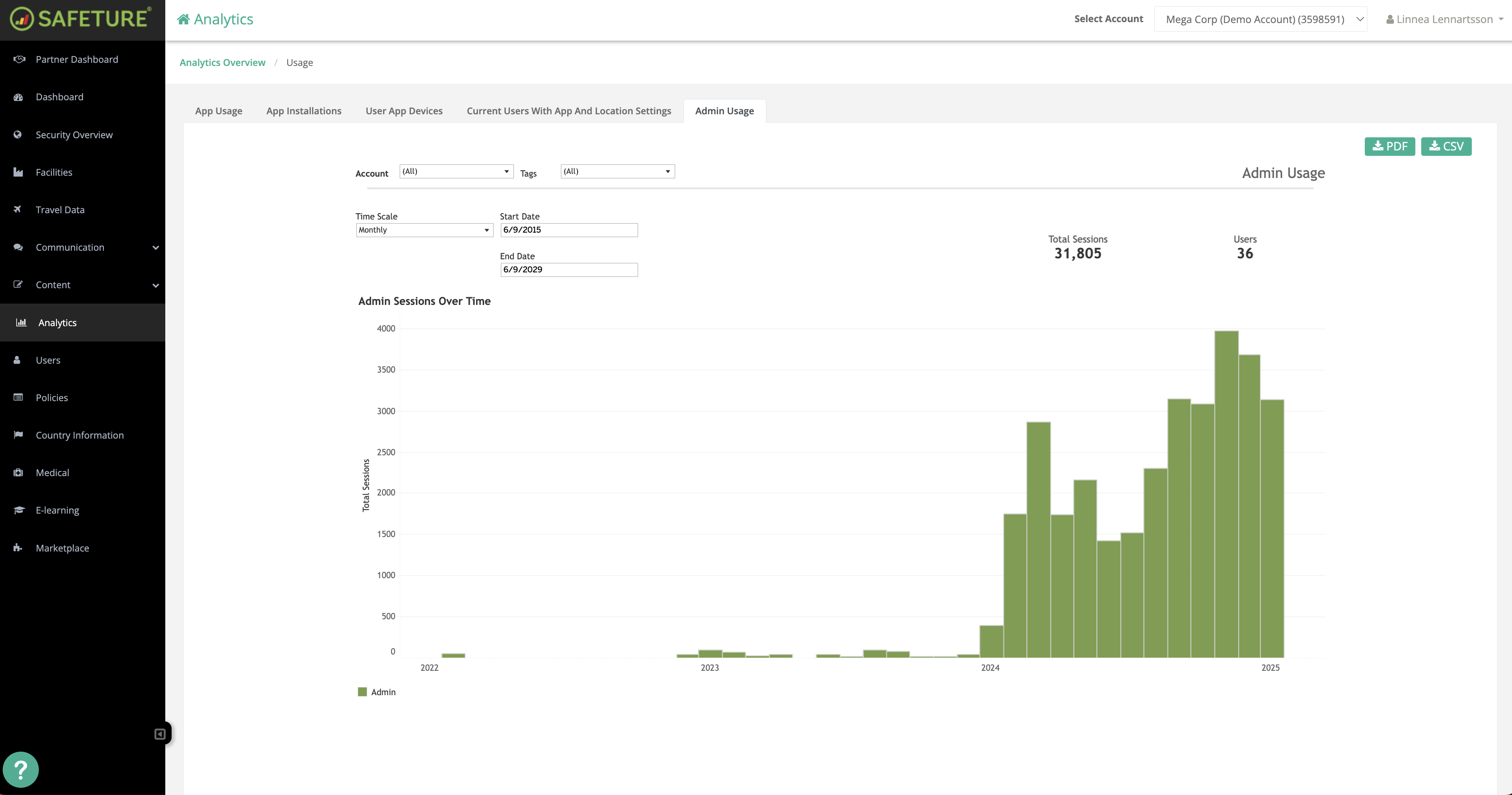Expand the Communication menu chevron

click(155, 247)
